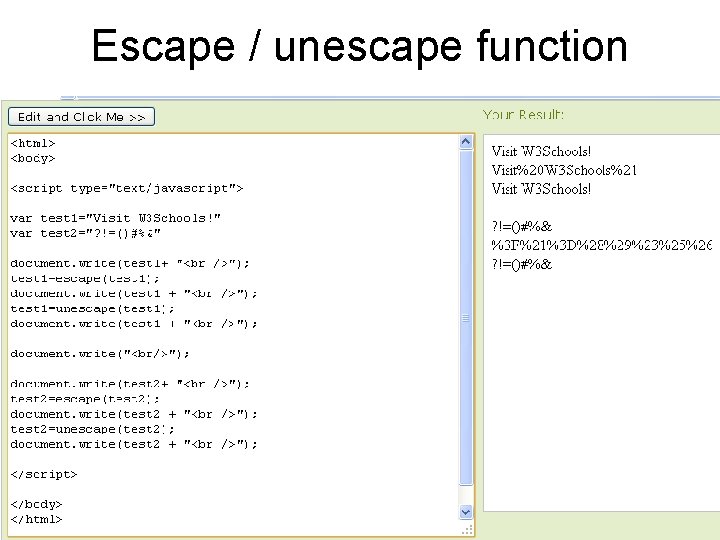The image size is (720, 540).
Task: Click the test2=unescape(test2); code line
Action: (x=92, y=429)
